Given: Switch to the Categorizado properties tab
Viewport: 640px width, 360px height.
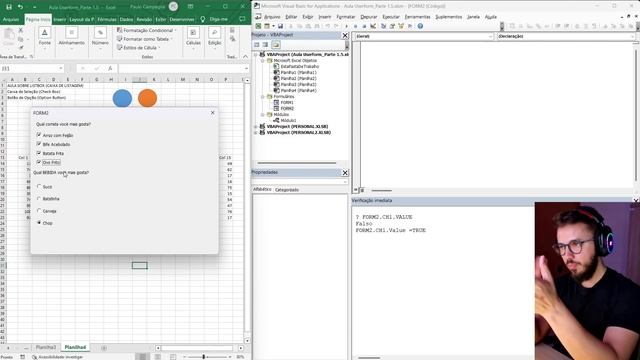Looking at the screenshot, I should tap(287, 190).
